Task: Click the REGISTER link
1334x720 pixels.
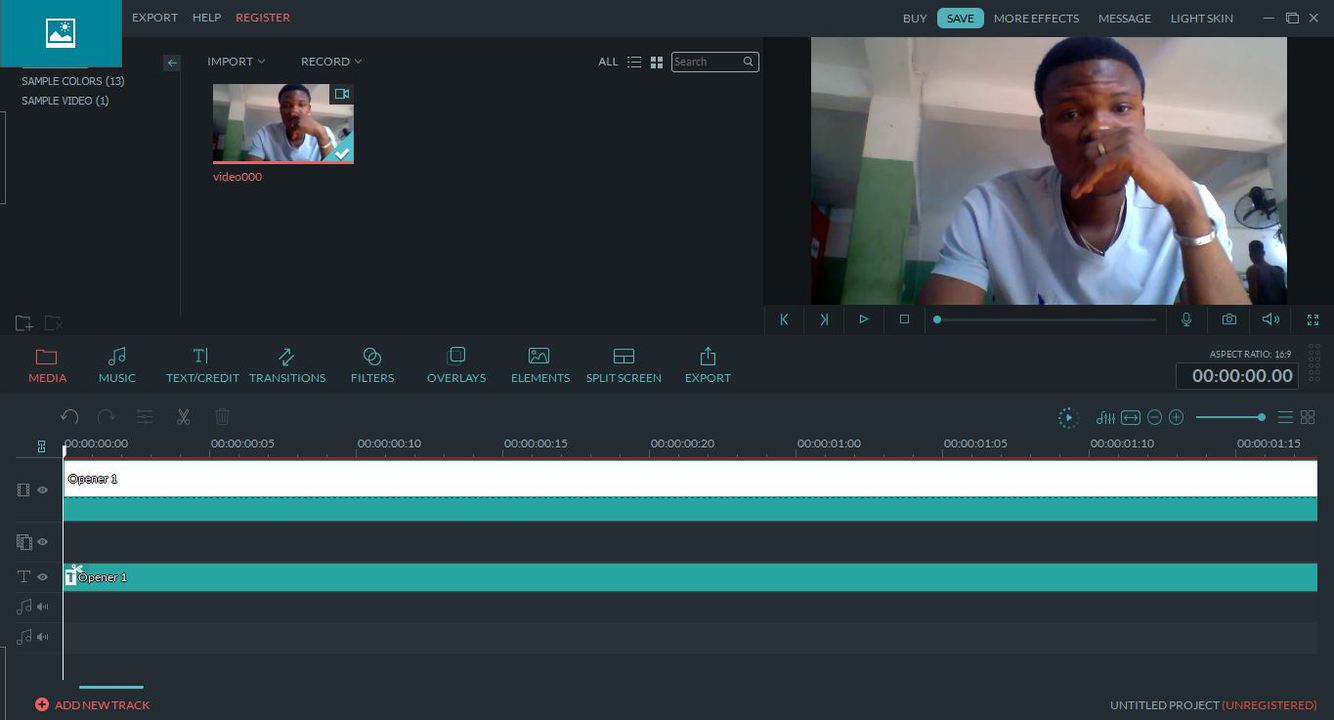Action: click(262, 17)
